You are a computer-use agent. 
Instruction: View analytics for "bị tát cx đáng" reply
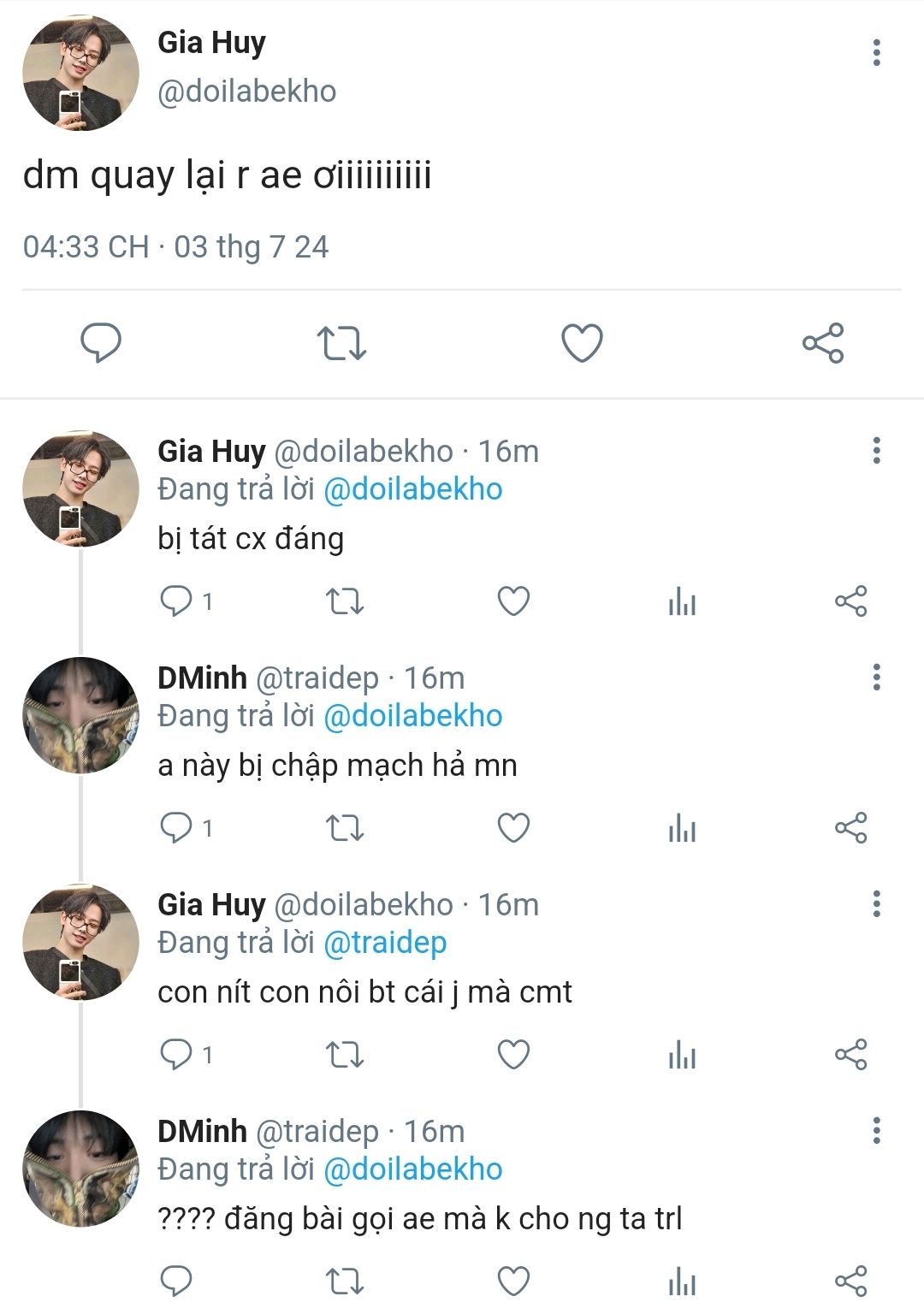pyautogui.click(x=682, y=601)
